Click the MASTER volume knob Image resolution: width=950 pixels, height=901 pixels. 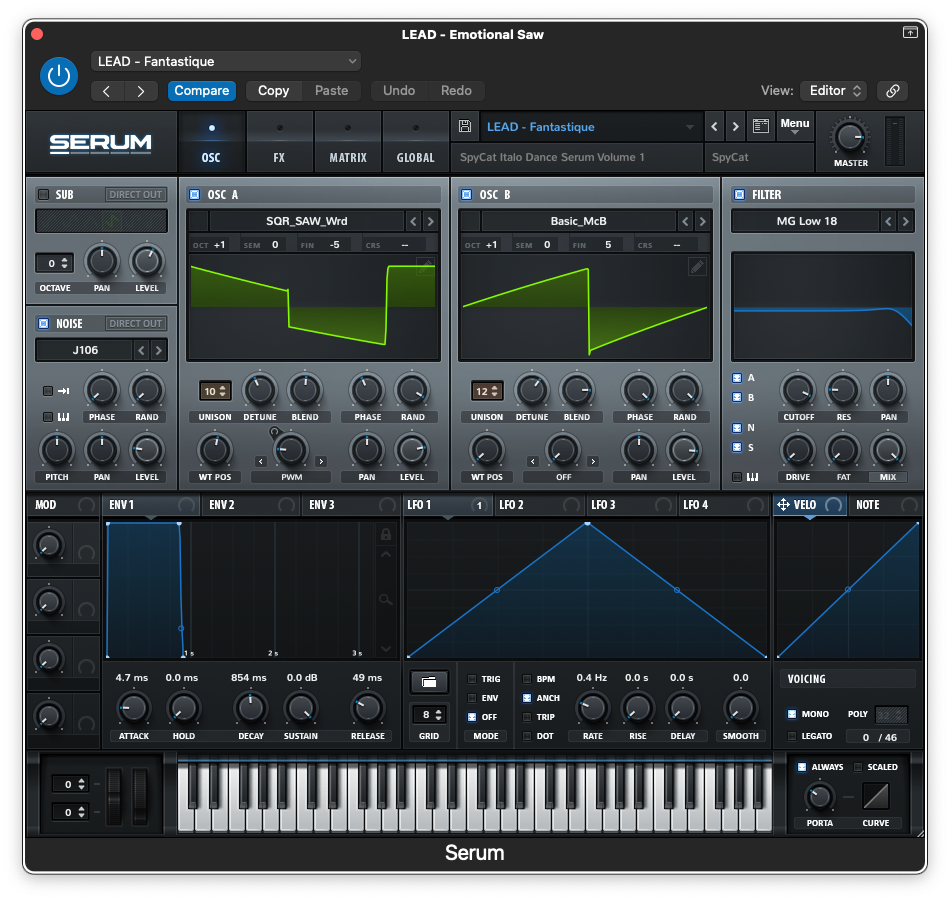pyautogui.click(x=850, y=137)
